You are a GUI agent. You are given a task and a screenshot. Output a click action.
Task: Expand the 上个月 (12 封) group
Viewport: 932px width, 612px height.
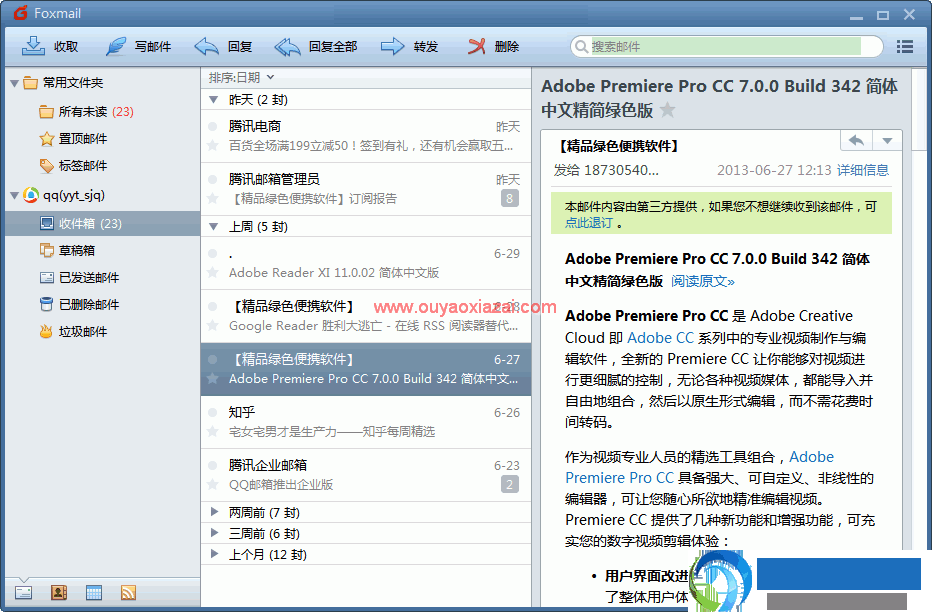(214, 554)
